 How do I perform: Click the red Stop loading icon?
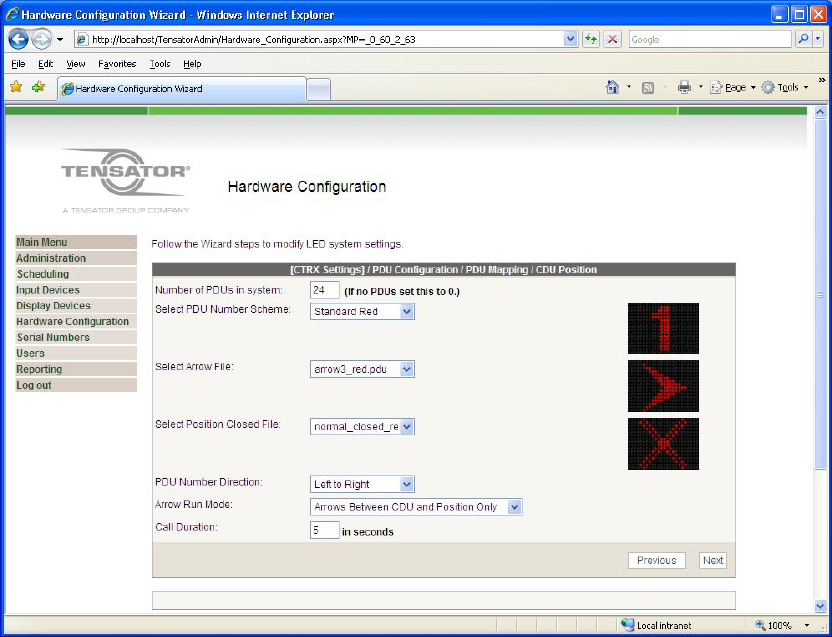pos(613,39)
